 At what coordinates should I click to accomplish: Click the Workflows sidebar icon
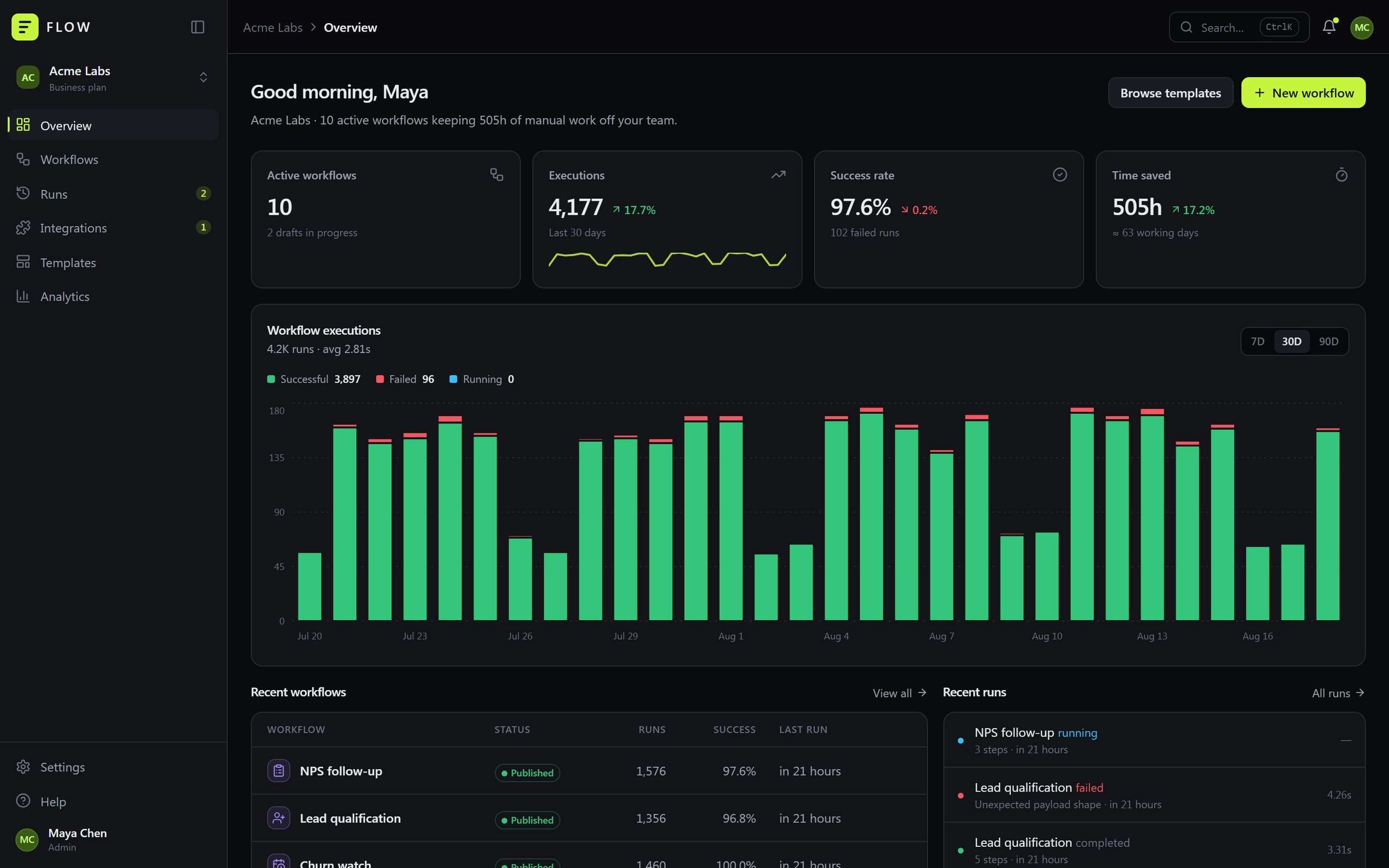(x=23, y=159)
